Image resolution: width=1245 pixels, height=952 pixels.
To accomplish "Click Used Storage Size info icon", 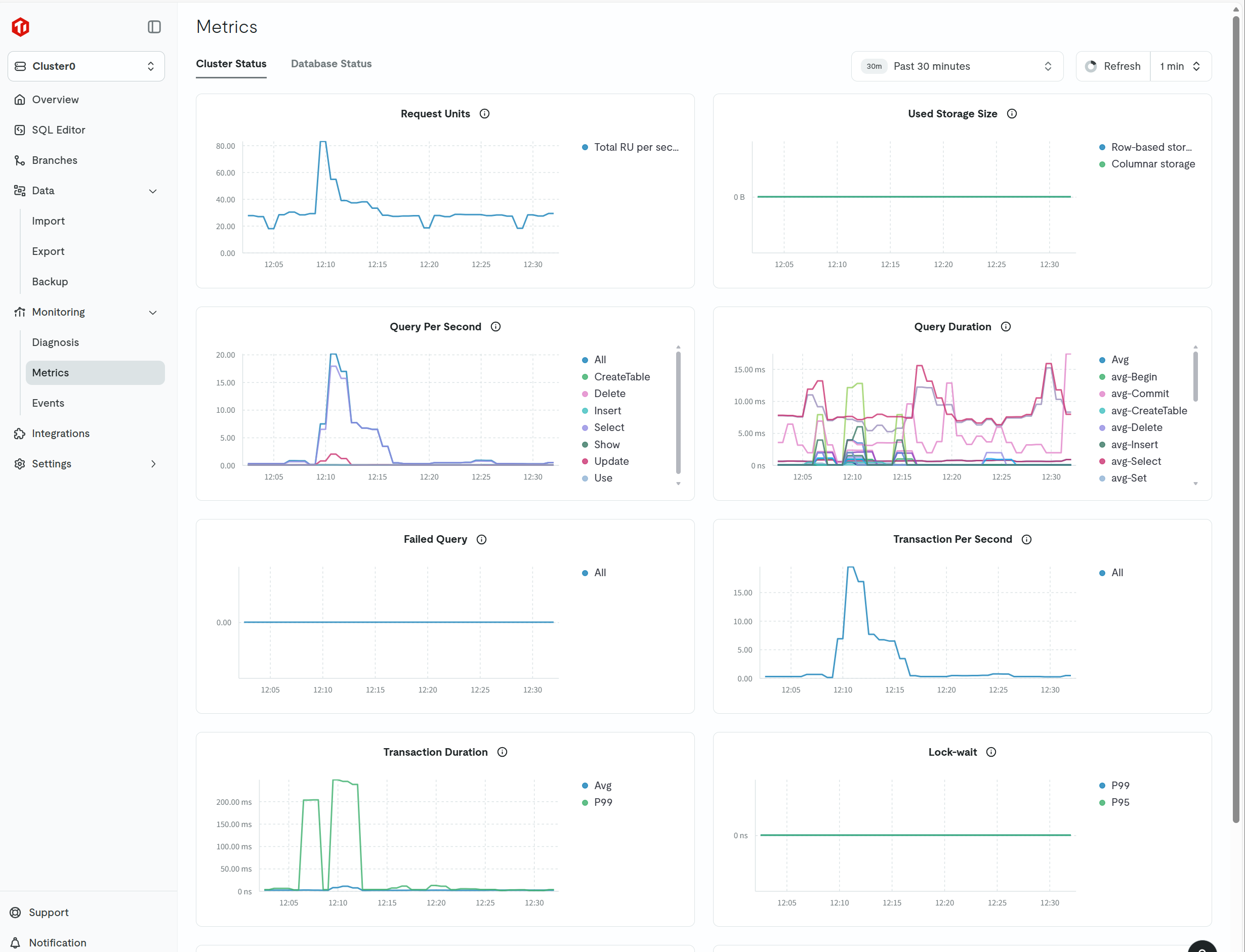I will tap(1011, 114).
